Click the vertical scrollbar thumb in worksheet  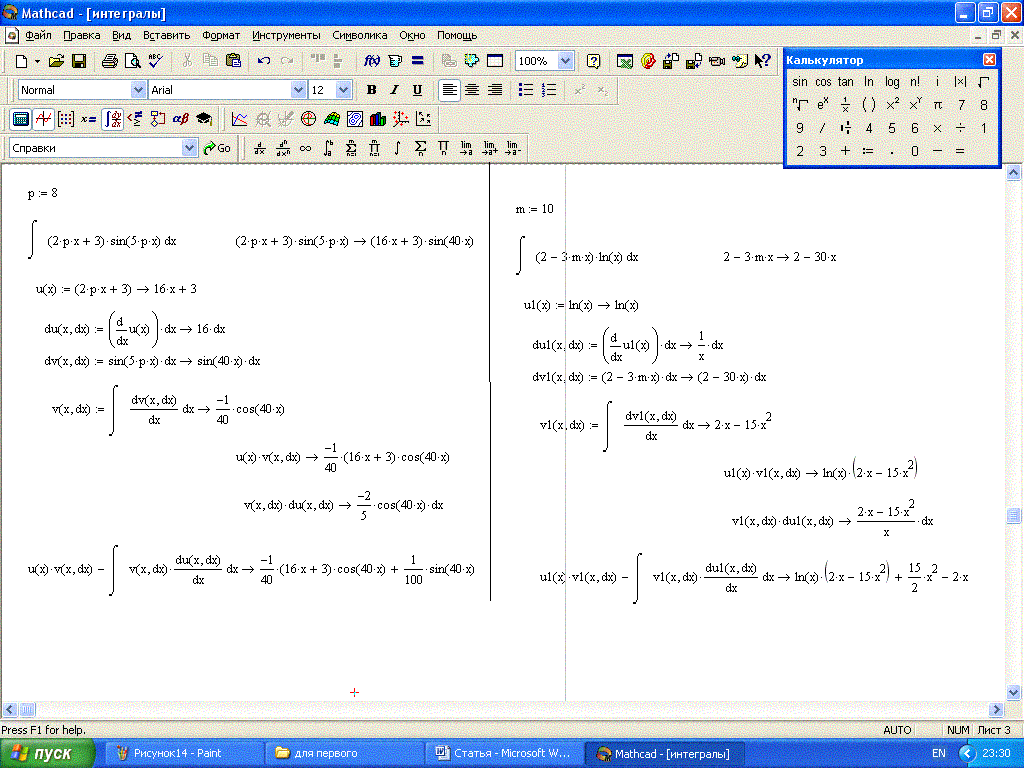click(1014, 516)
